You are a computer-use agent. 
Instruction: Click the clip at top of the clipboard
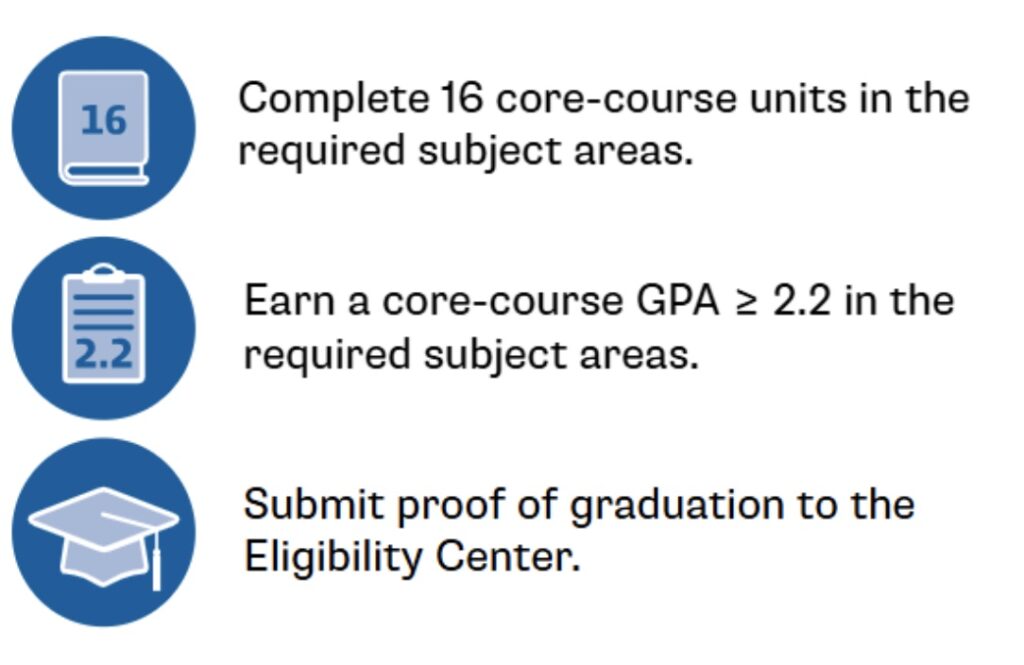(104, 272)
